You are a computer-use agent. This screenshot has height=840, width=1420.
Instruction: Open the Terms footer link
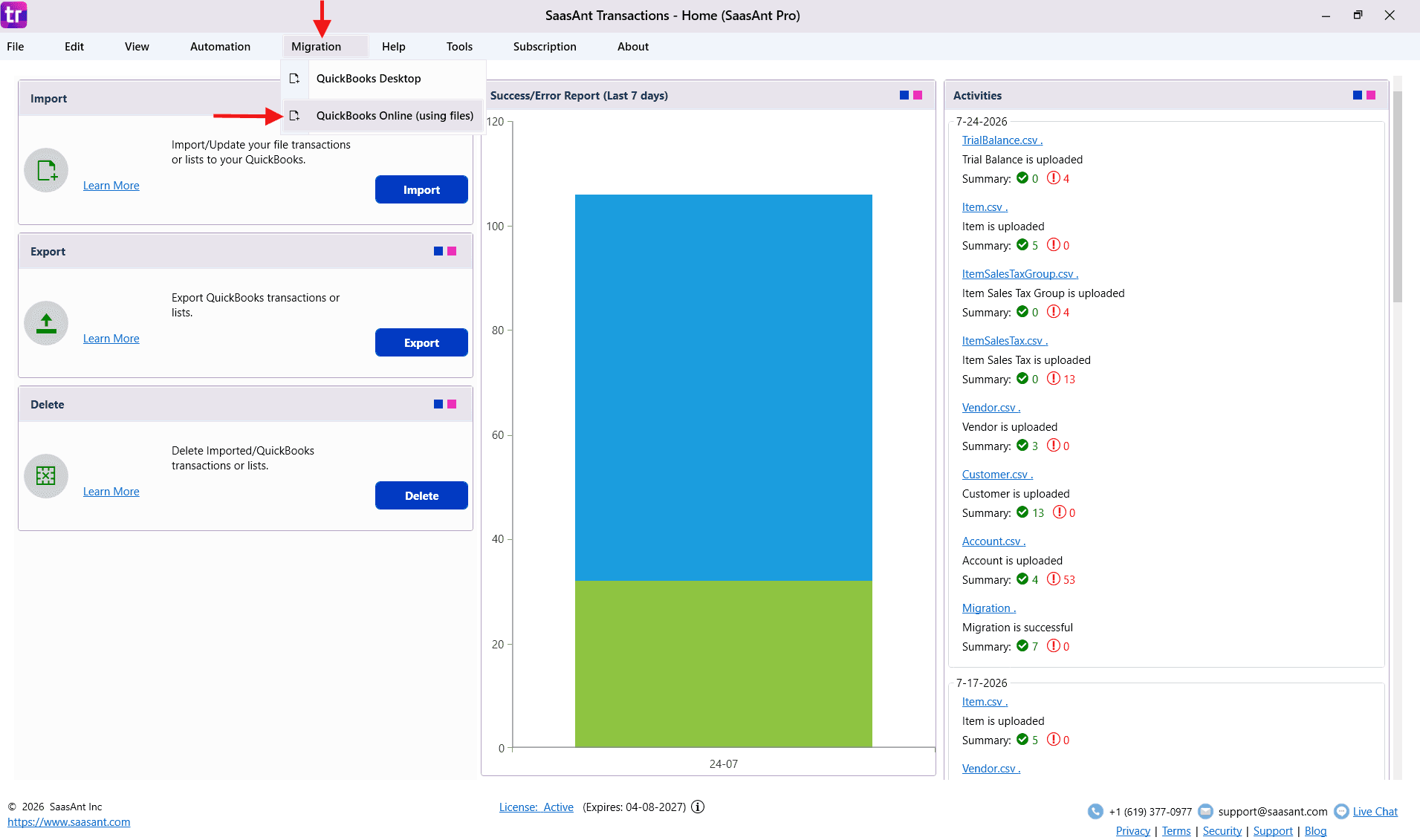tap(1176, 831)
